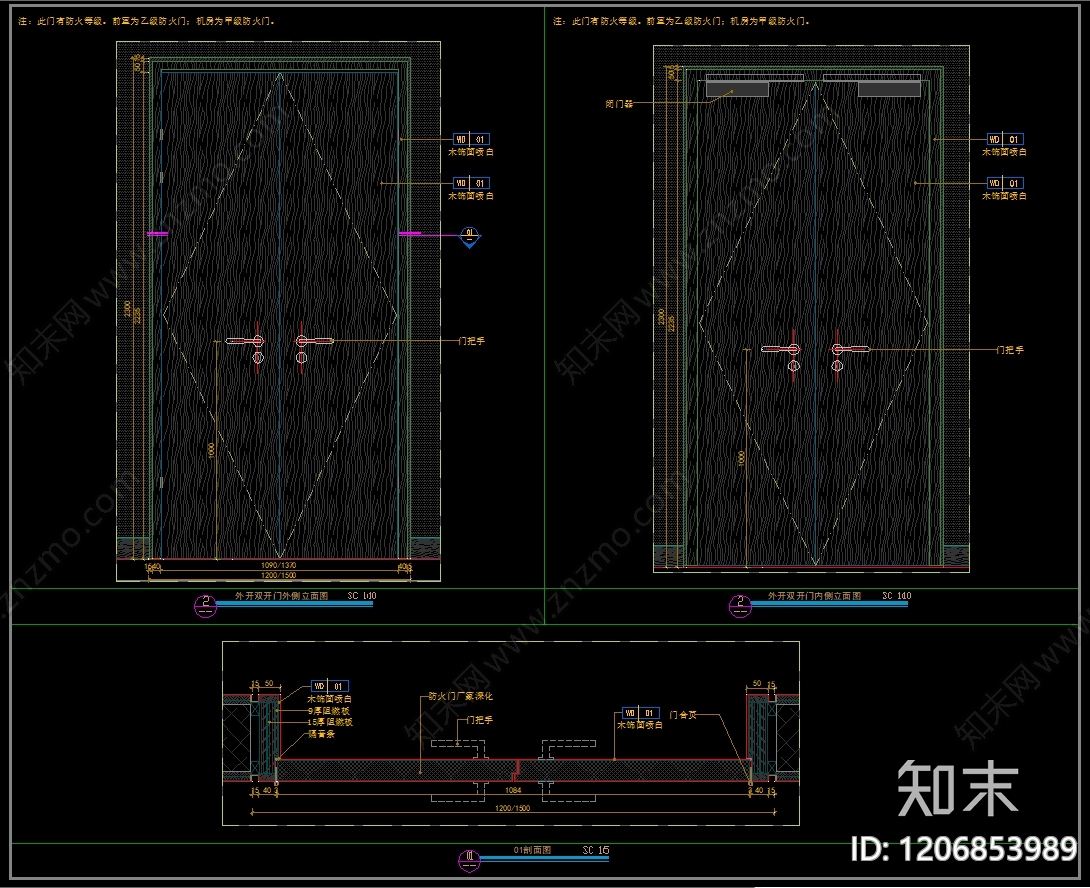Click the number bubble beside 外开双开门外侧立面图
This screenshot has height=888, width=1090.
(205, 605)
